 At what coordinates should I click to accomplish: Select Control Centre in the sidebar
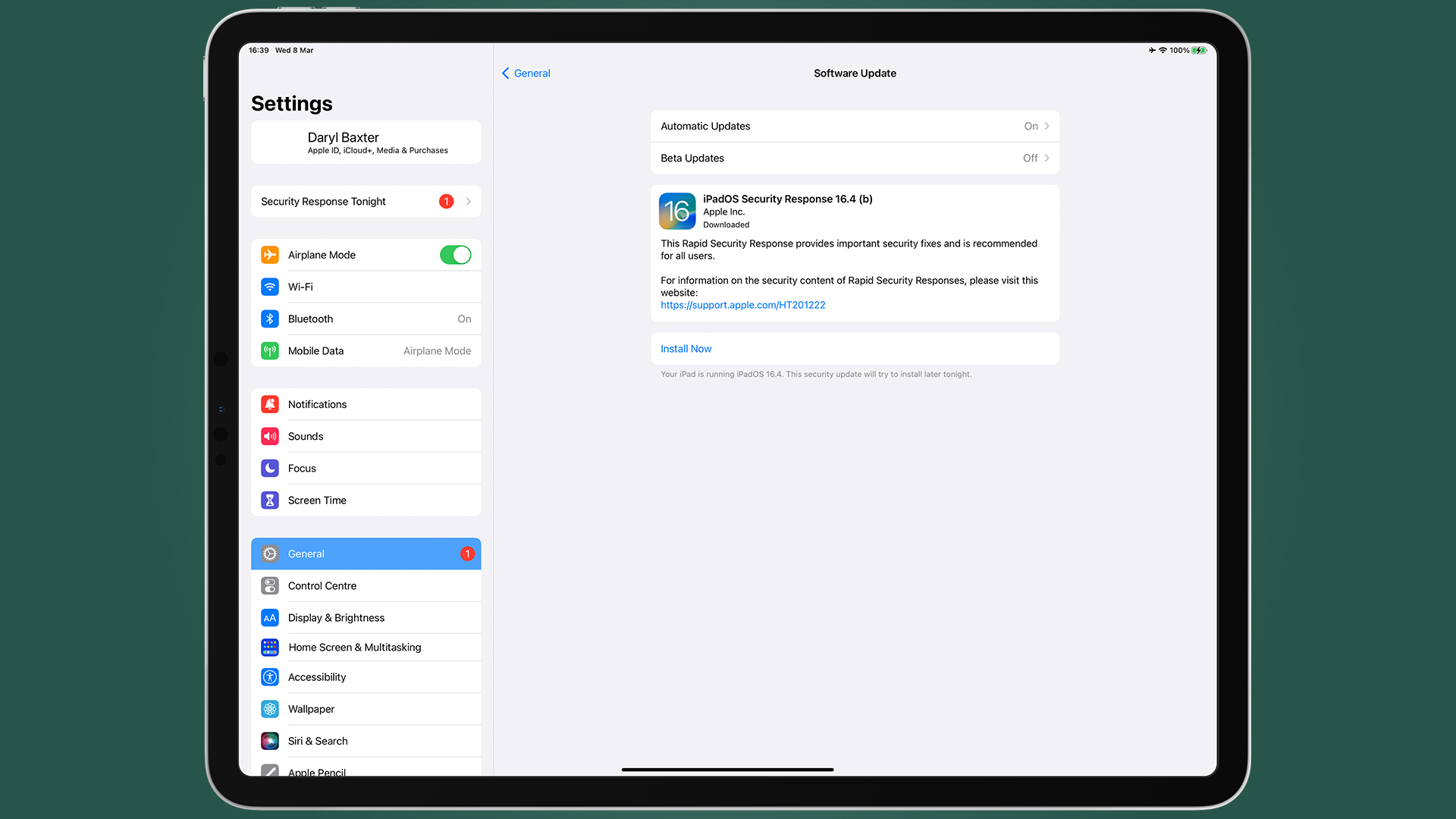click(x=366, y=585)
